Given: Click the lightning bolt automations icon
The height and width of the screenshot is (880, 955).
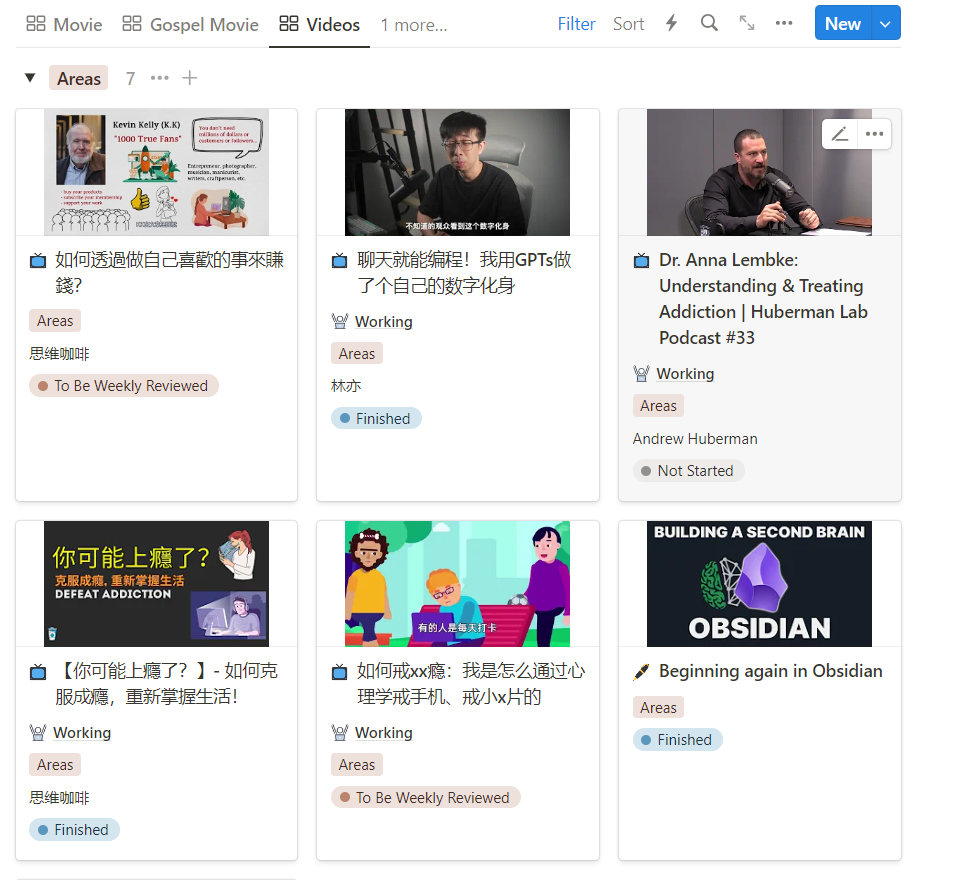Looking at the screenshot, I should tap(671, 23).
